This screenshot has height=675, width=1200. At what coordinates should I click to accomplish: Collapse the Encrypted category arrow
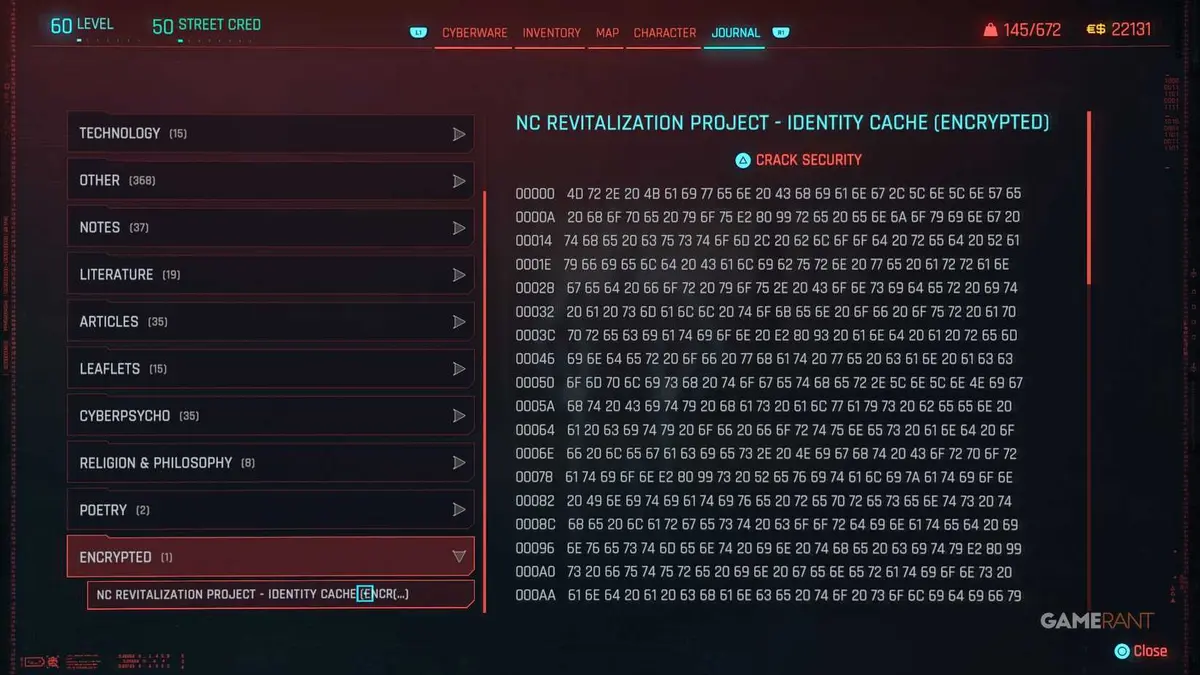pos(459,557)
